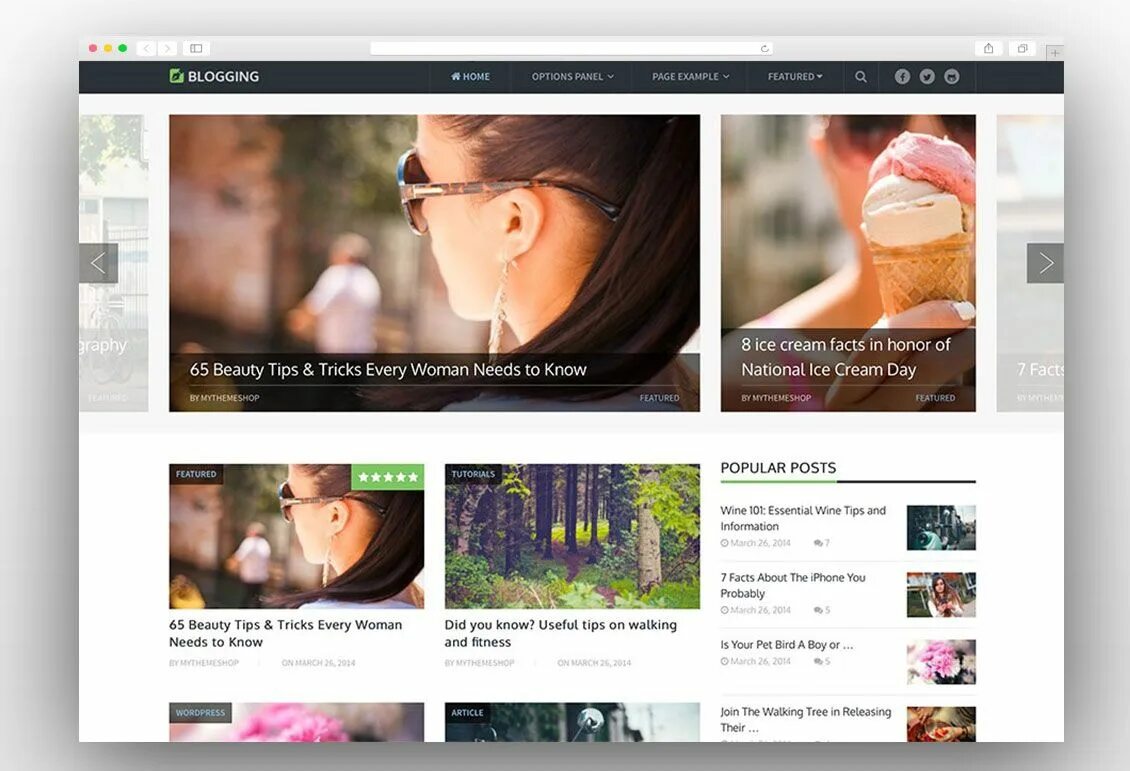Click the FEATURED category label on post

coord(196,474)
